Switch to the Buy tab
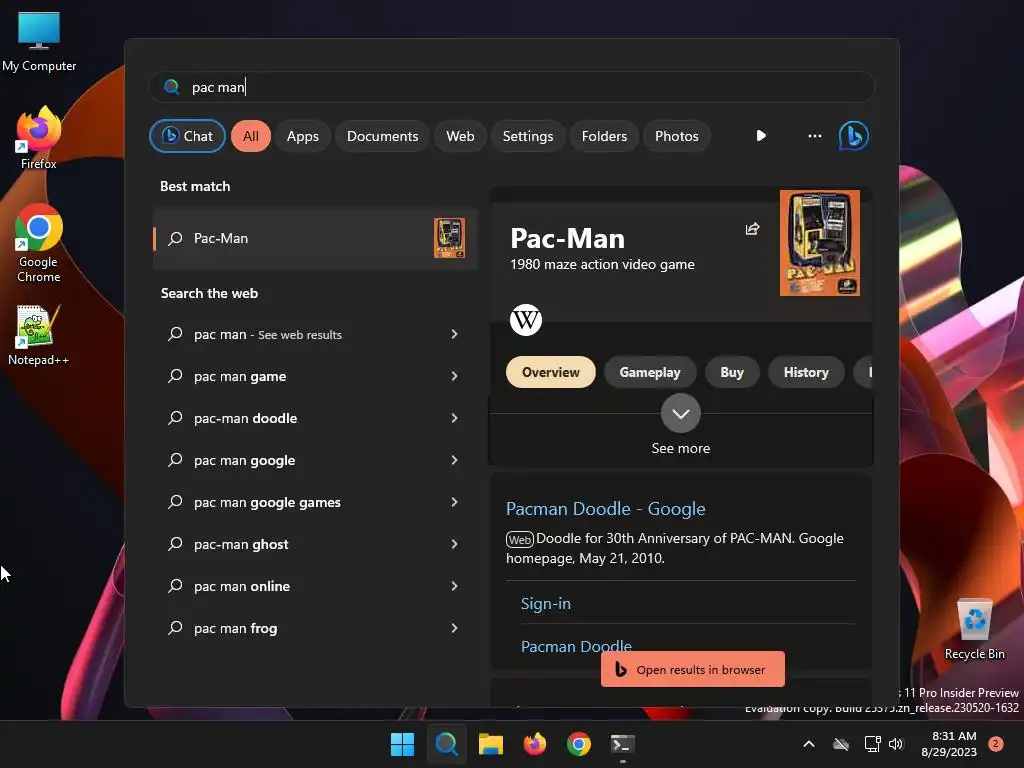 (731, 372)
